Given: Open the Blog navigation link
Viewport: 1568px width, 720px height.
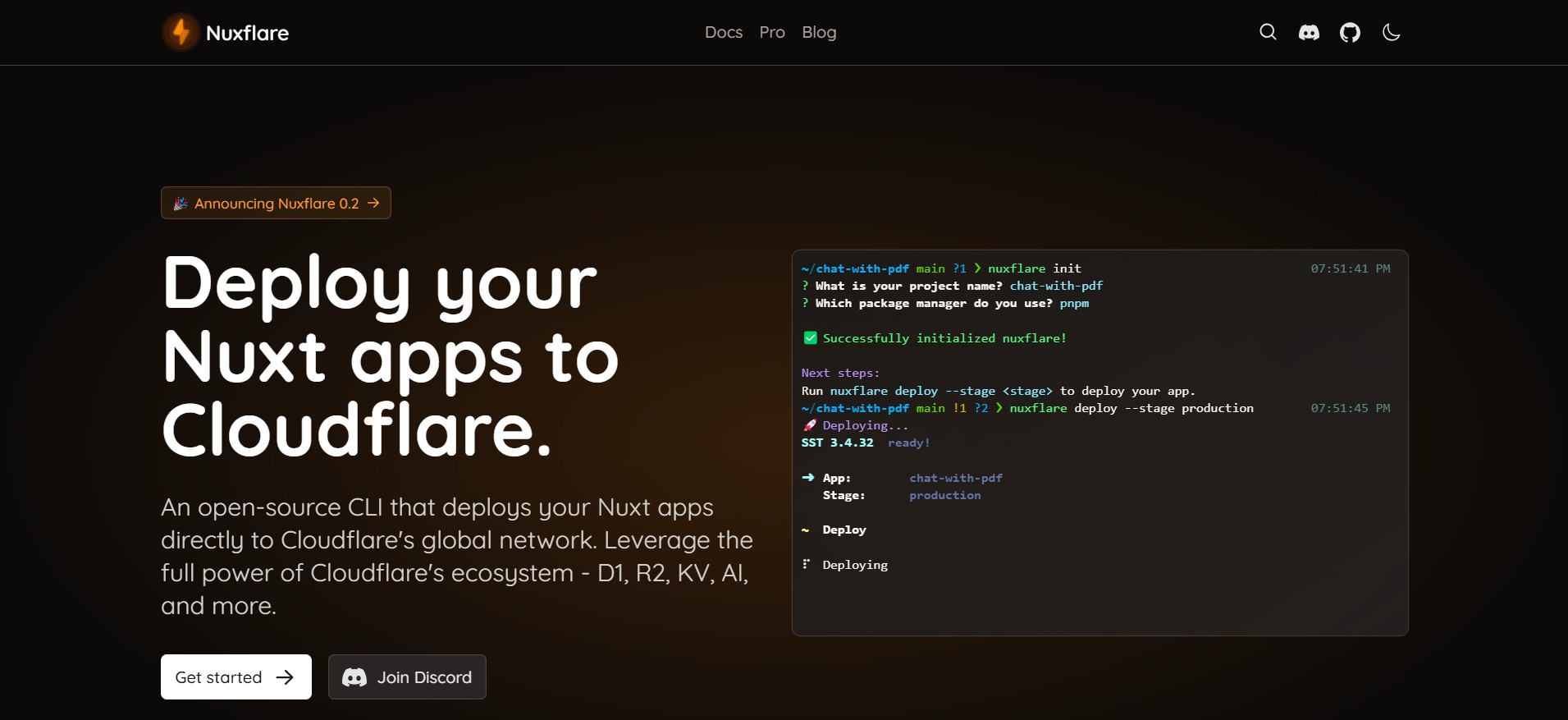Looking at the screenshot, I should pyautogui.click(x=819, y=32).
